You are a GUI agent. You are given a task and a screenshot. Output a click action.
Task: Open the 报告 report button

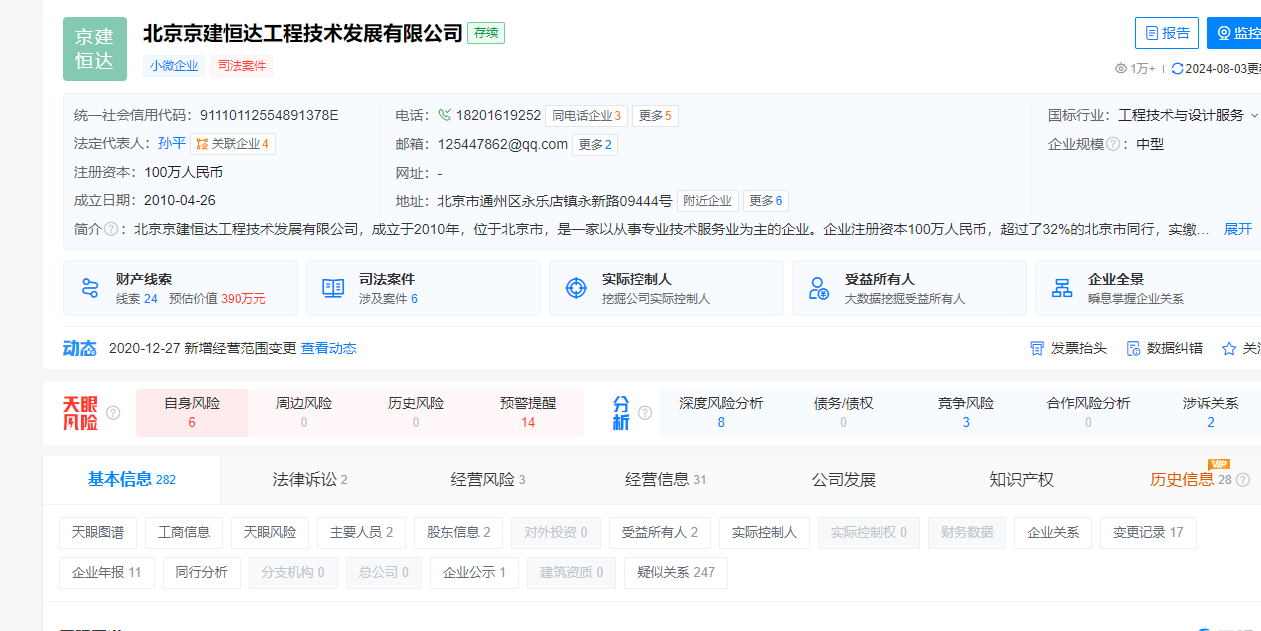(x=1167, y=33)
